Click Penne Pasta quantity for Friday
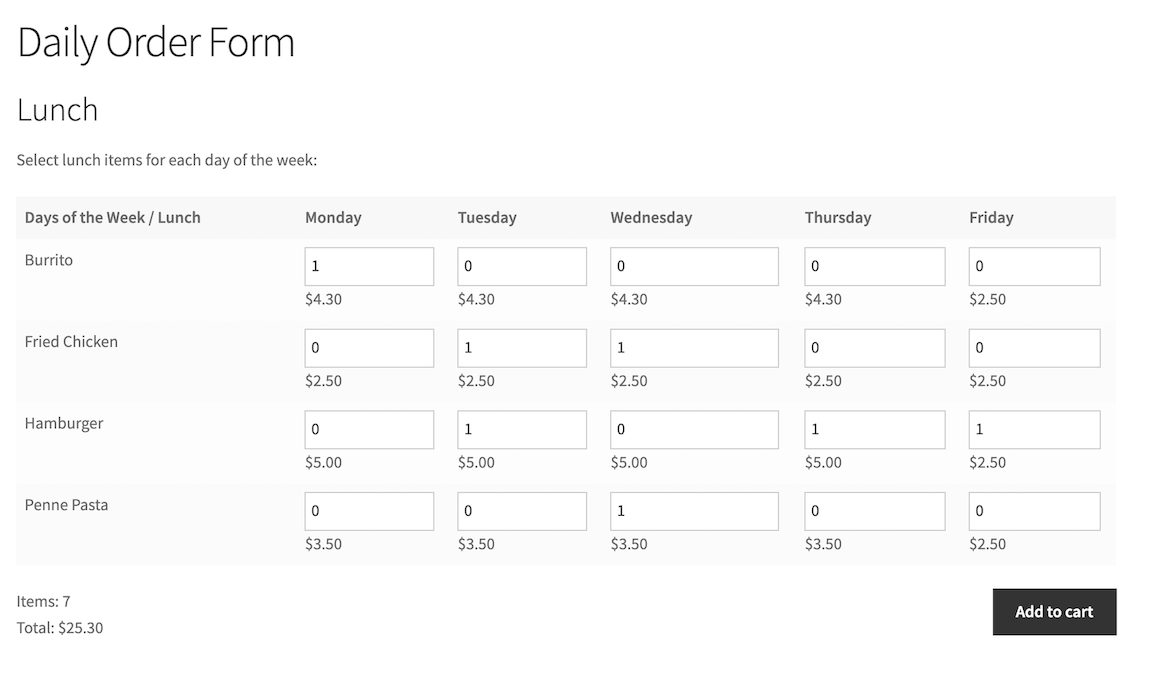 [1034, 511]
